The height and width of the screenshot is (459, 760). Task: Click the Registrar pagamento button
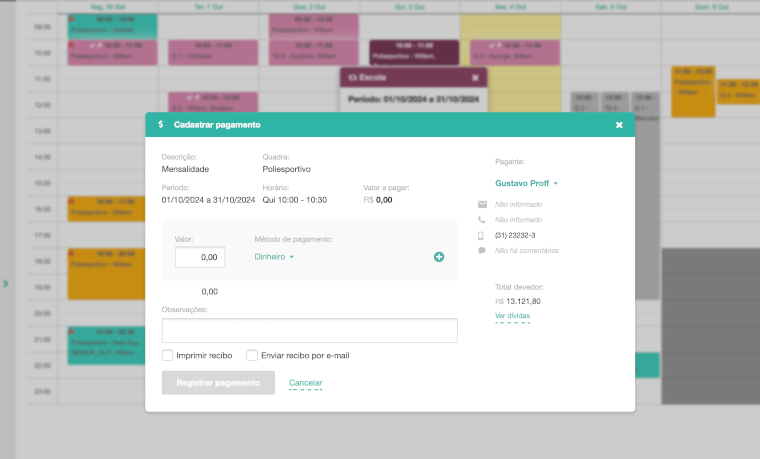pos(218,383)
